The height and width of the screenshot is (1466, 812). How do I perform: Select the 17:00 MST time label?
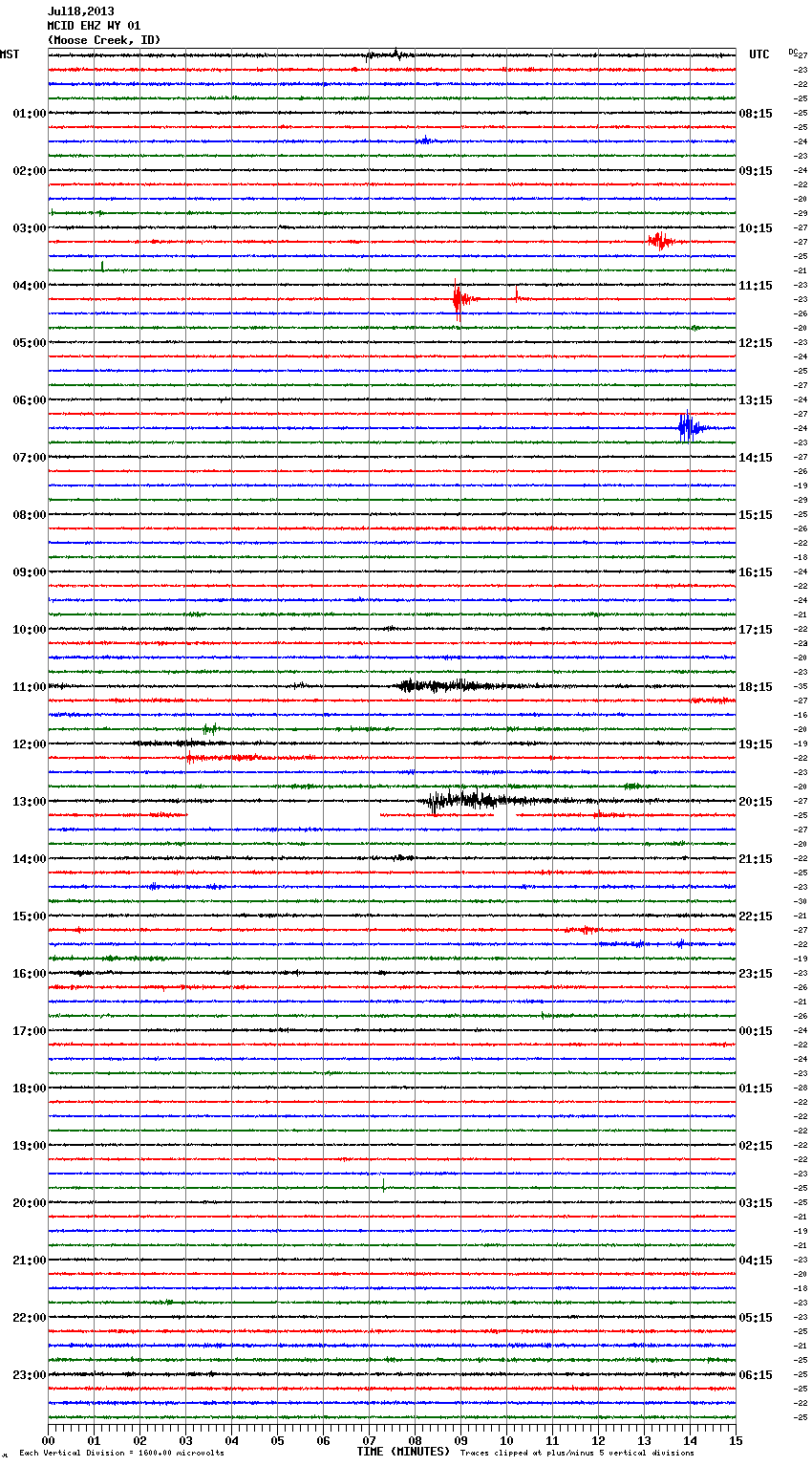[29, 1031]
